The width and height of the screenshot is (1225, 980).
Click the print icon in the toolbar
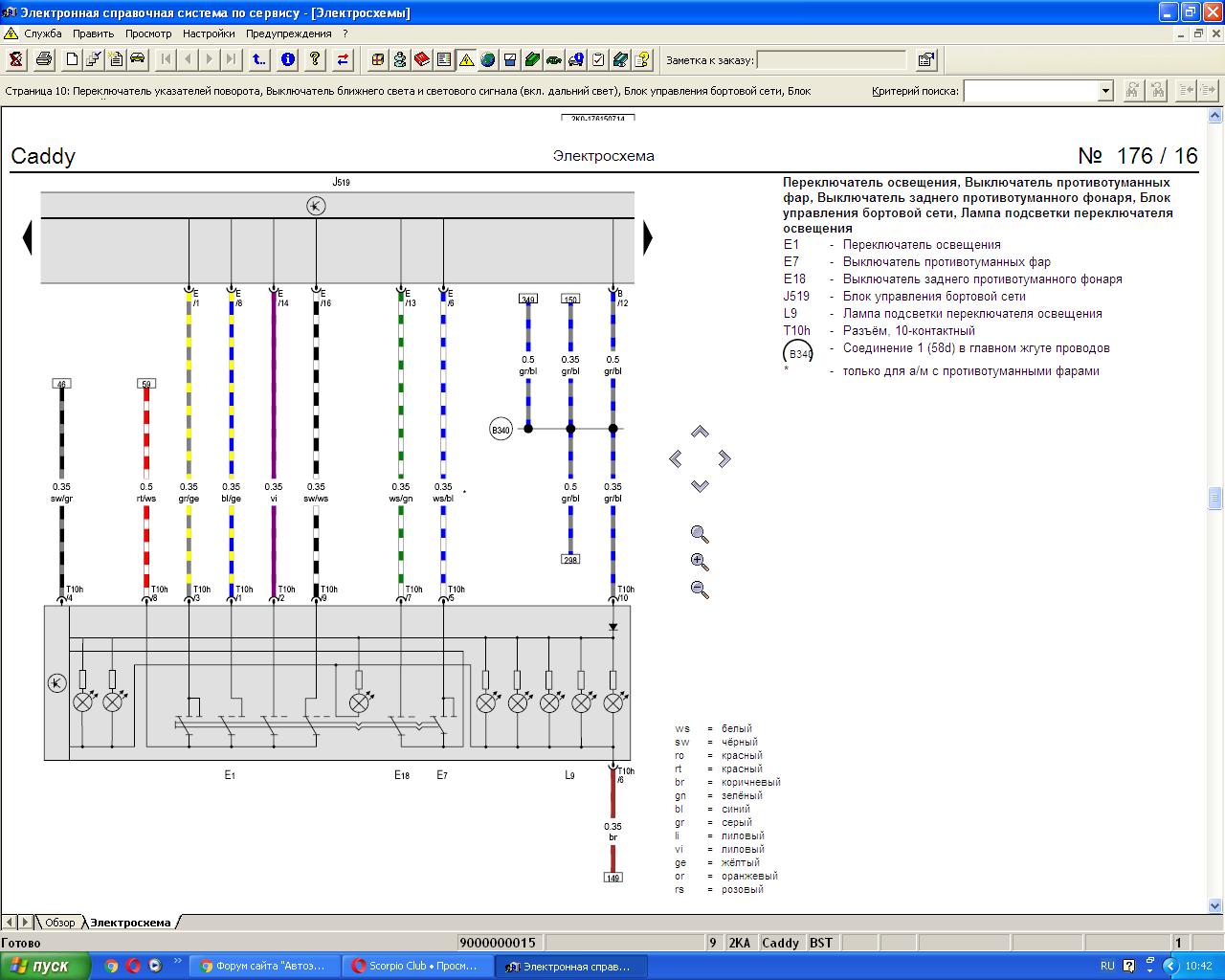44,59
